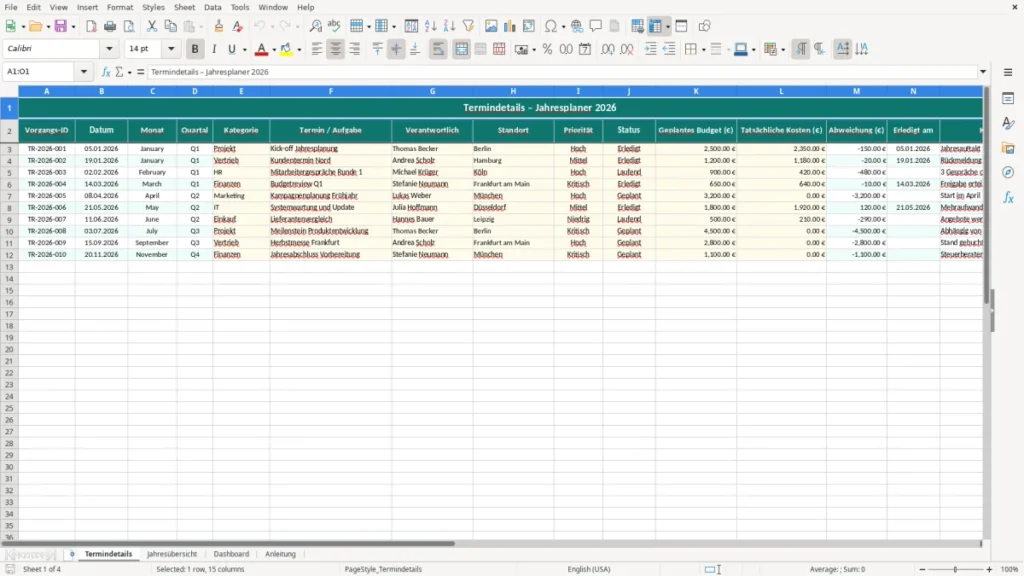Open the Borders dropdown arrow

[703, 50]
